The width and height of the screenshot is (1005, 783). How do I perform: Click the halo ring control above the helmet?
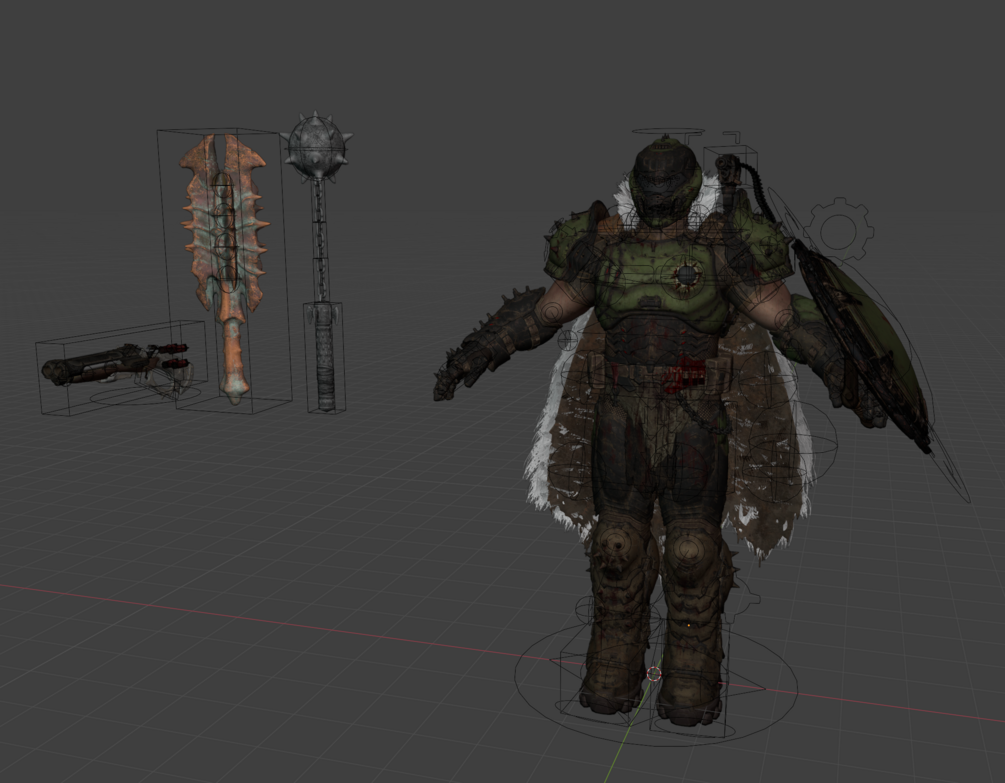(668, 131)
